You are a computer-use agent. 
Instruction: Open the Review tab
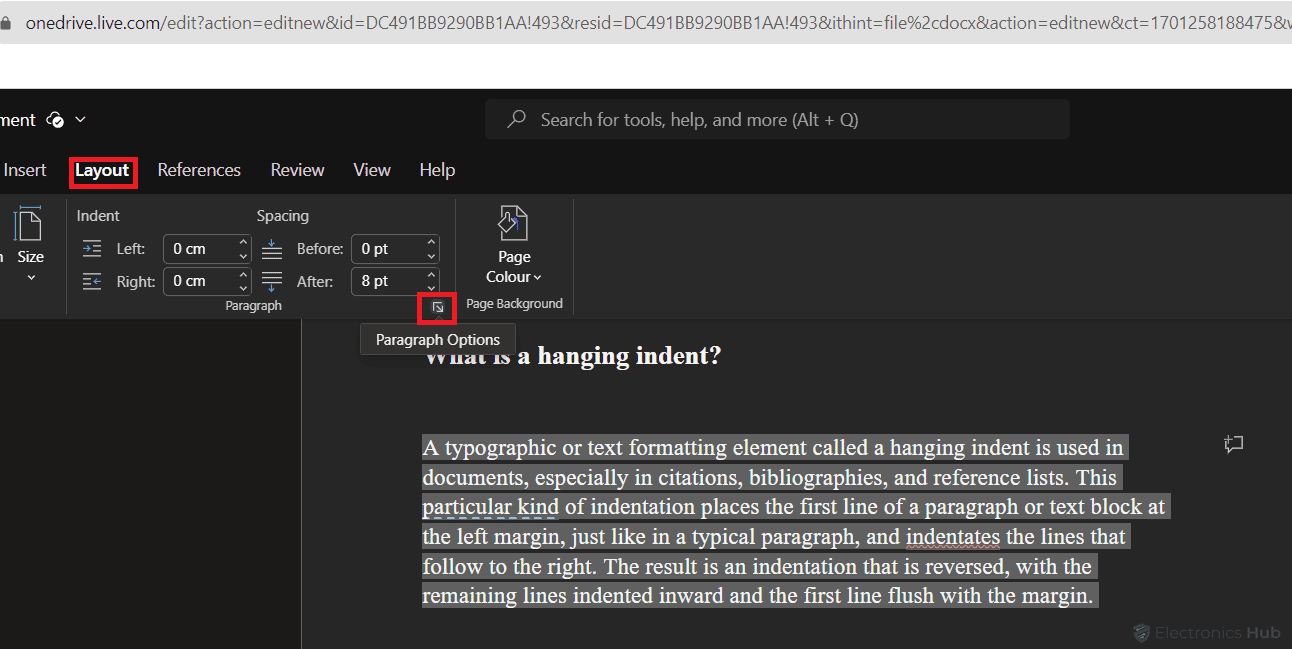(x=297, y=170)
